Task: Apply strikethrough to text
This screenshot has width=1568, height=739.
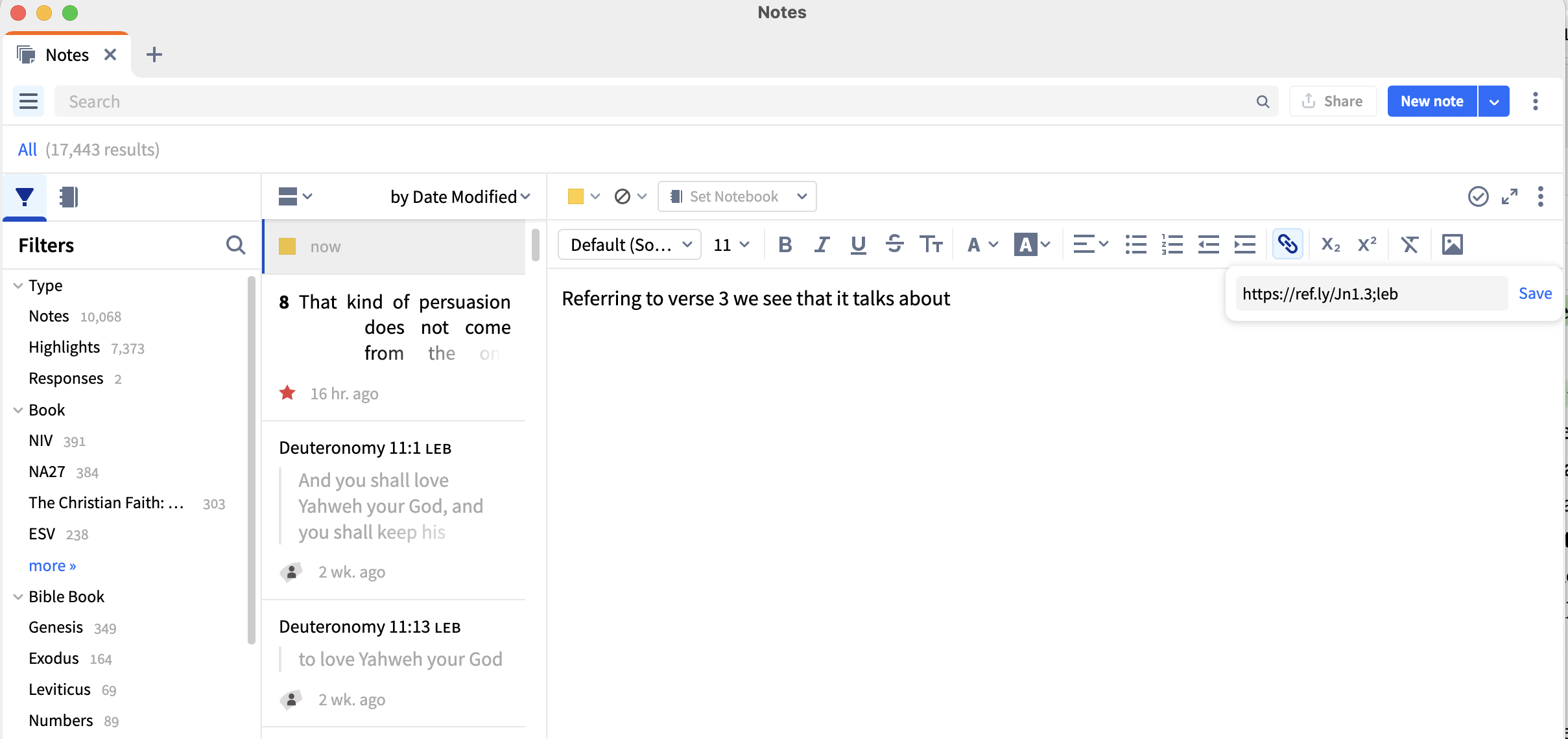Action: coord(894,244)
